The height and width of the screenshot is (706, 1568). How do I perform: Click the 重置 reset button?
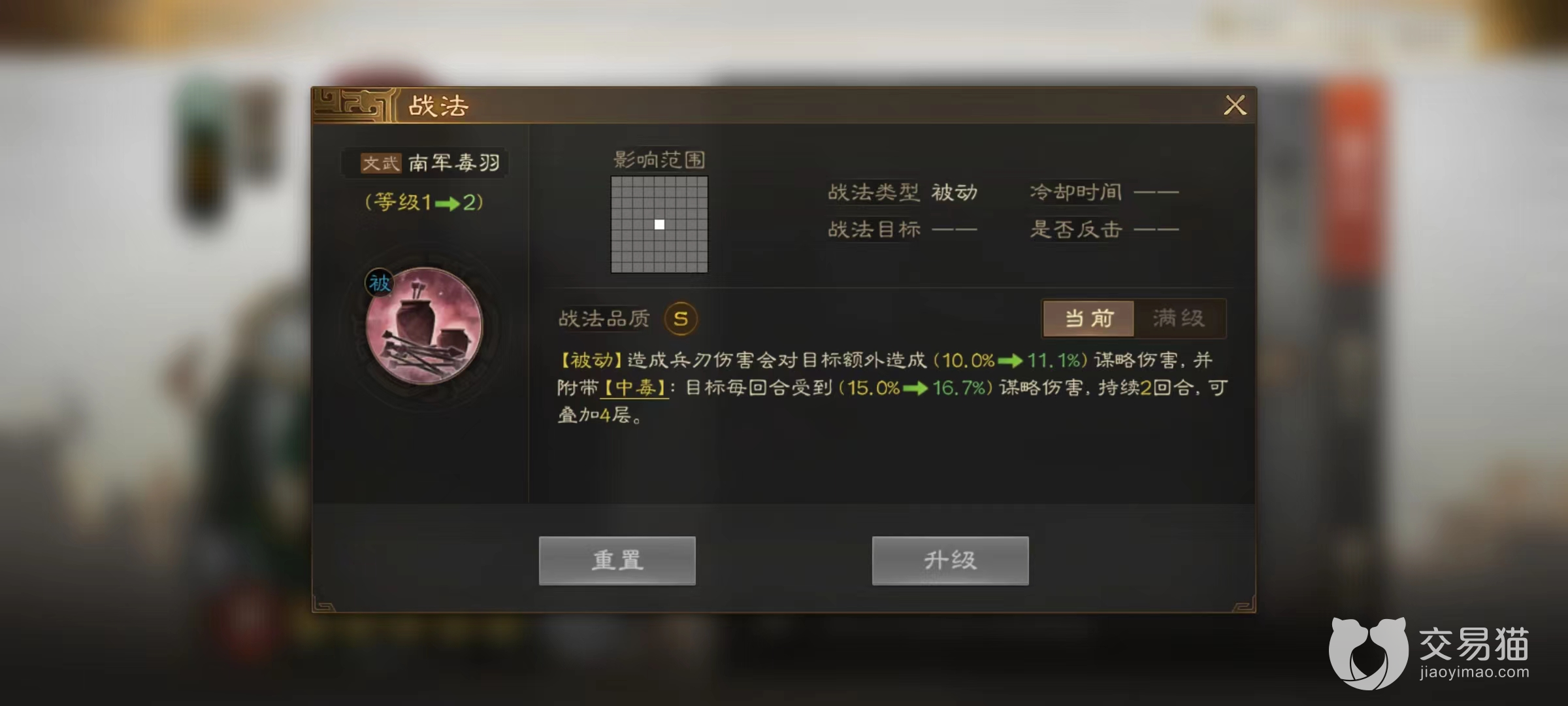[617, 560]
